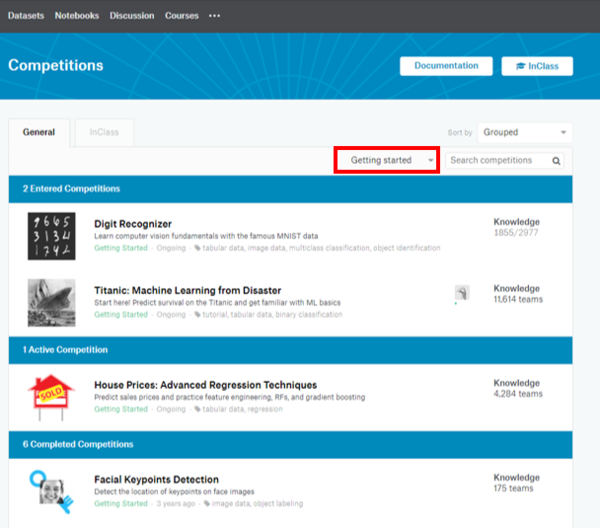This screenshot has width=600, height=528.
Task: Open the Datasets menu item
Action: [x=26, y=16]
